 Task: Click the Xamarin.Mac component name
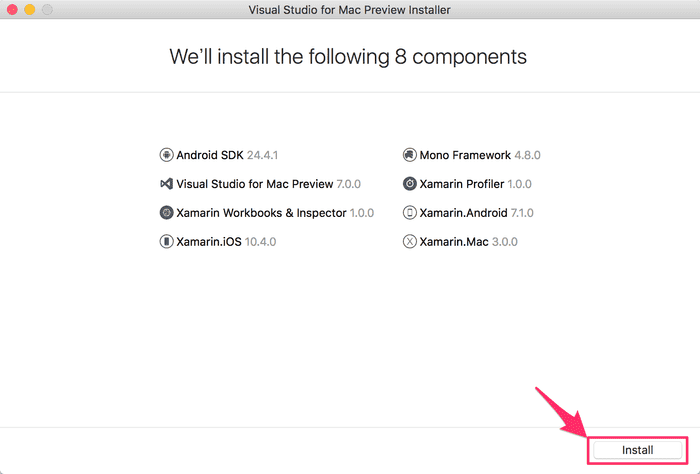click(454, 242)
